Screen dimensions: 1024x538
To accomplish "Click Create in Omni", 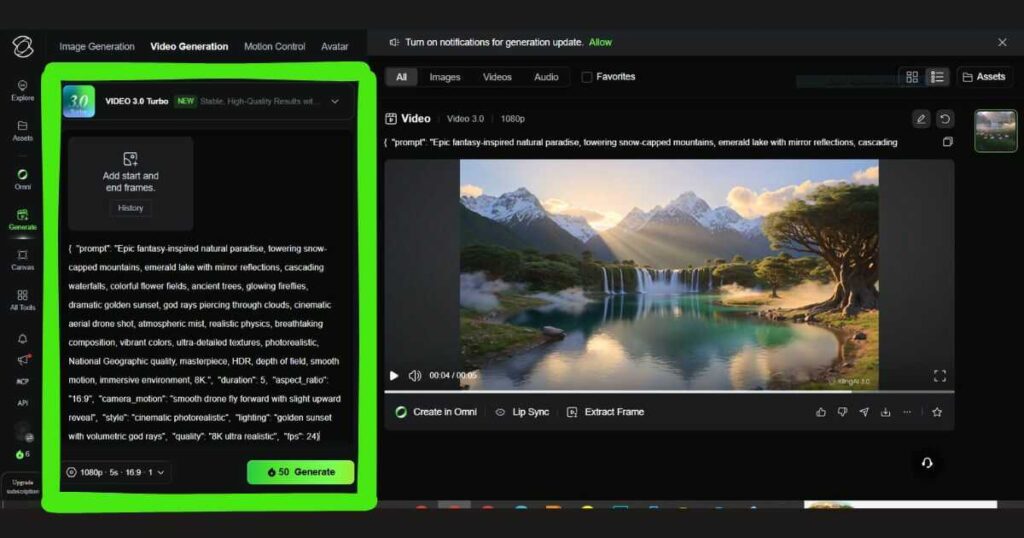I will click(x=436, y=412).
